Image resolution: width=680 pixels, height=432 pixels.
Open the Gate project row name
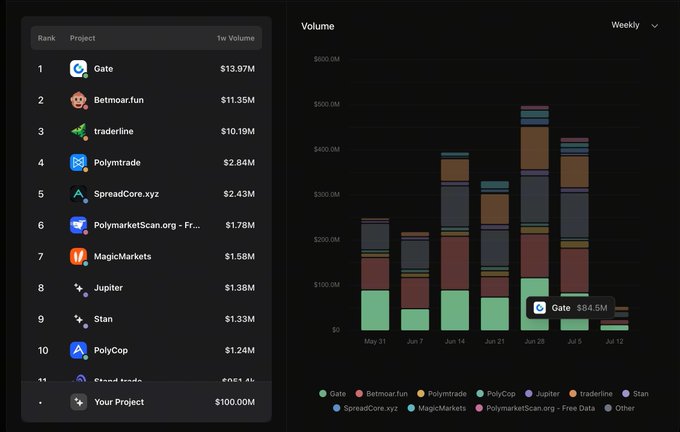click(103, 69)
